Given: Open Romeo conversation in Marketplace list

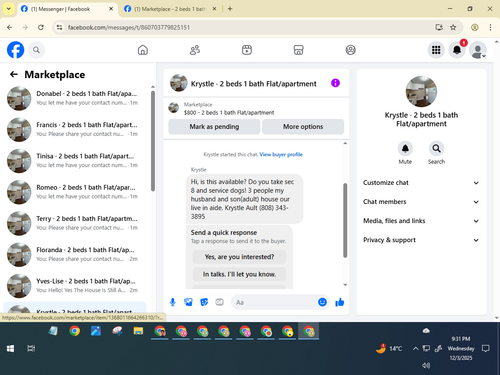Looking at the screenshot, I should click(x=75, y=192).
